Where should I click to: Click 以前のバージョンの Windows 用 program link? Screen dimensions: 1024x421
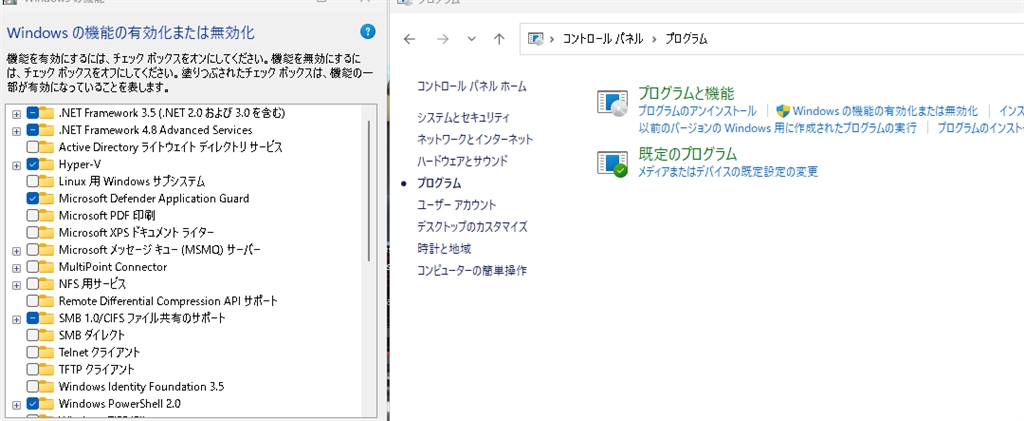pos(777,128)
